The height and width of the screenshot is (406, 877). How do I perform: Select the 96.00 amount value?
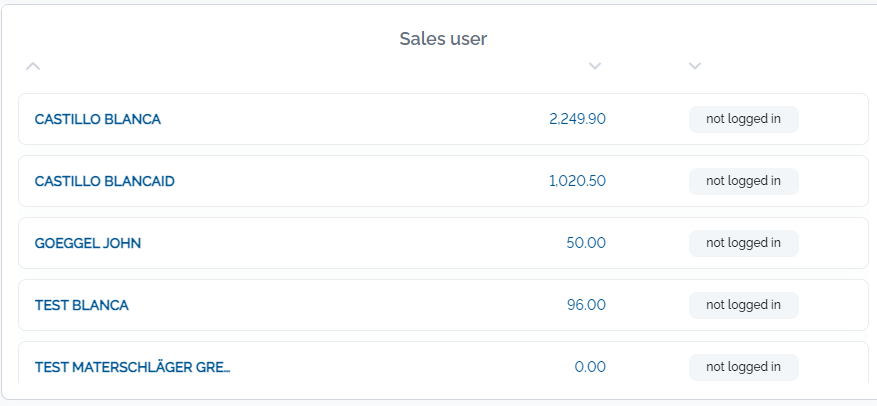[x=586, y=305]
